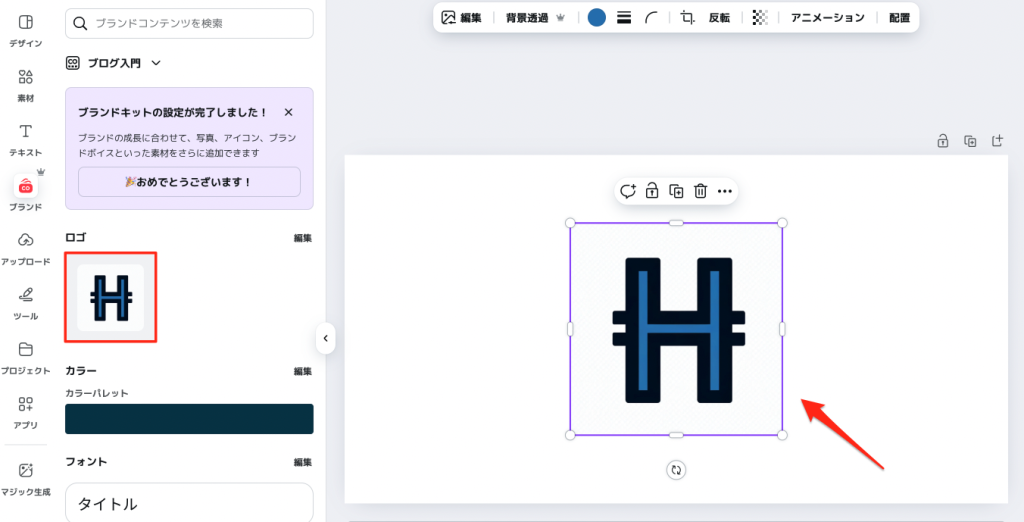Click 編集 link beside the ロゴ section
This screenshot has width=1024, height=522.
[302, 238]
